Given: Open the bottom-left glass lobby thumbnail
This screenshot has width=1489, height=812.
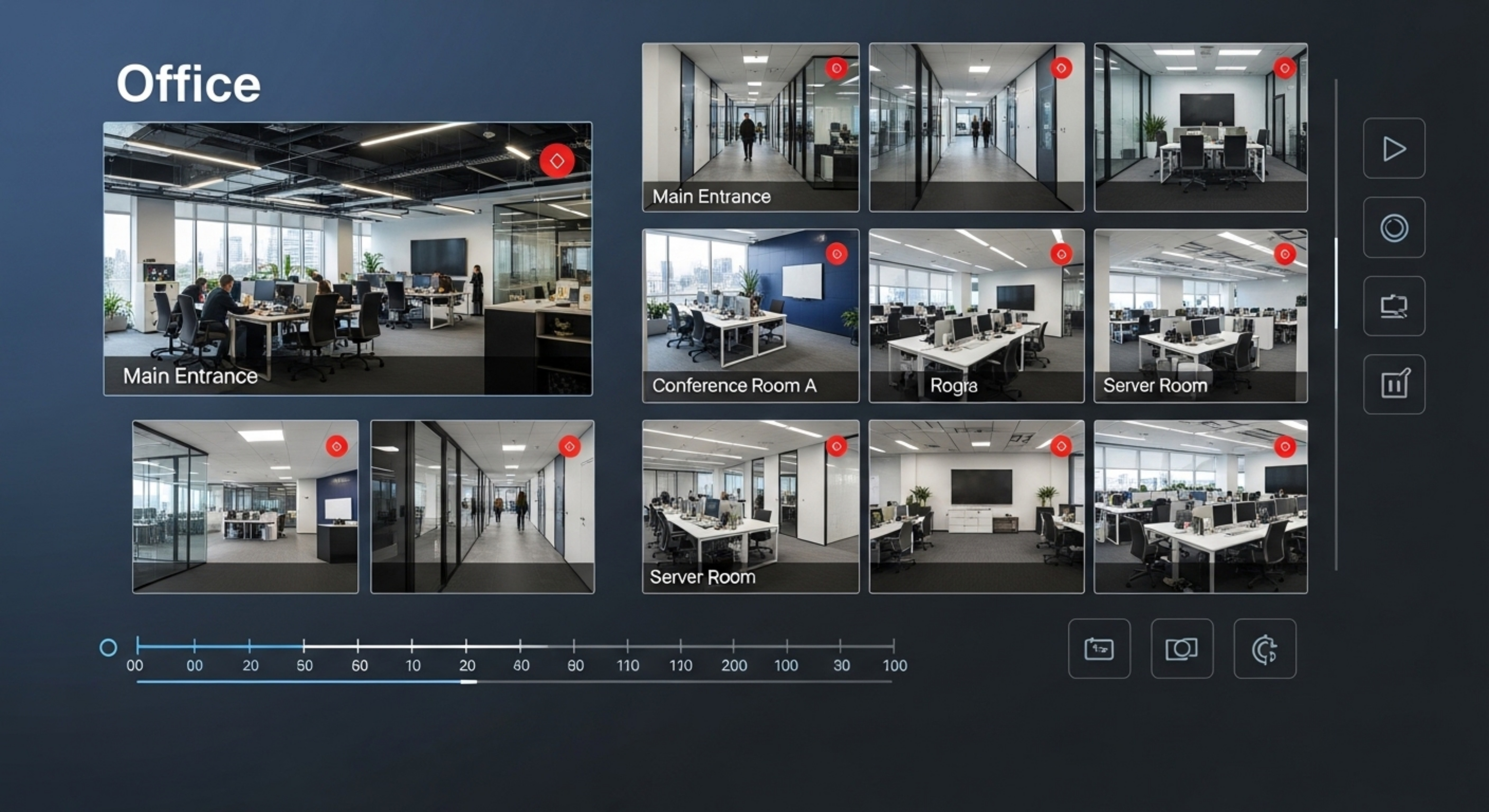Looking at the screenshot, I should pos(245,506).
